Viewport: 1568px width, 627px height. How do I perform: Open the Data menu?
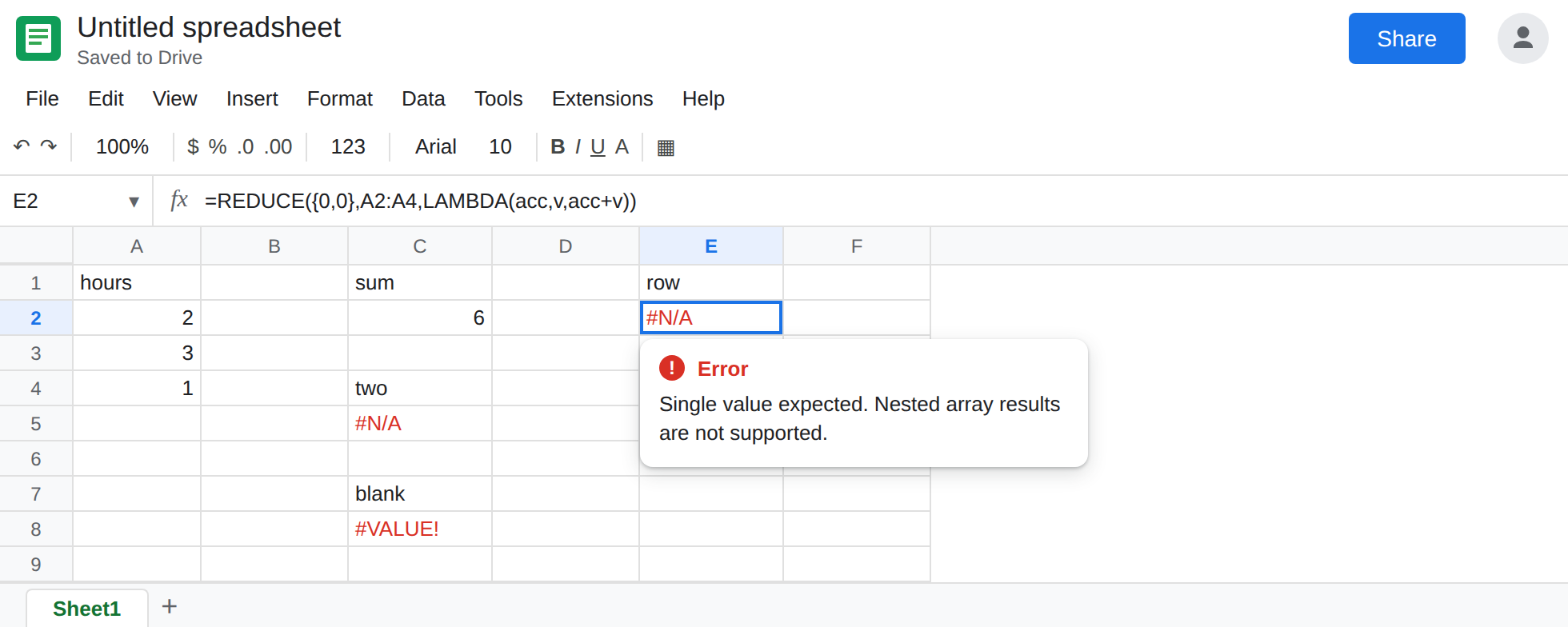[423, 98]
